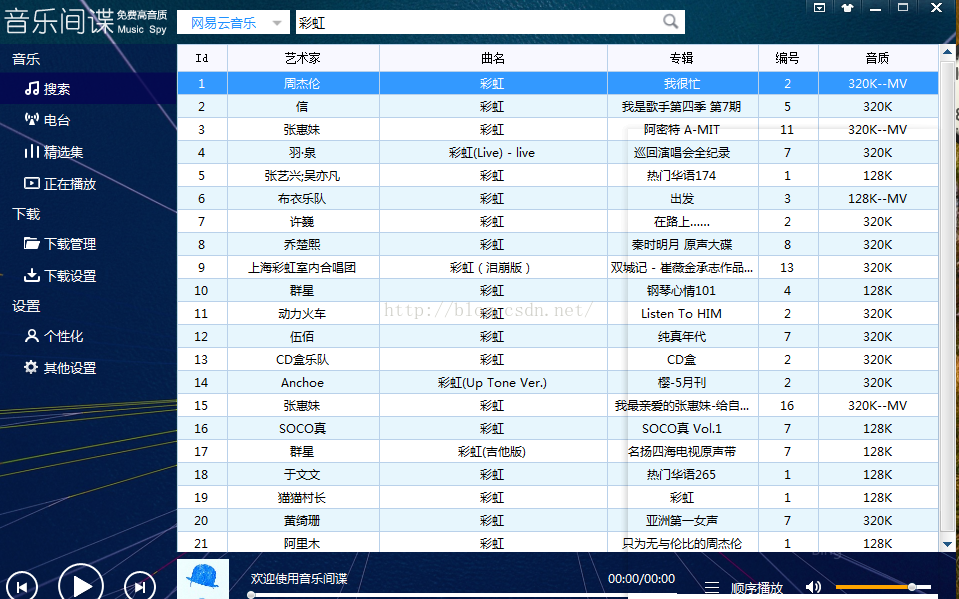Select album Listen To HIM

pyautogui.click(x=682, y=313)
